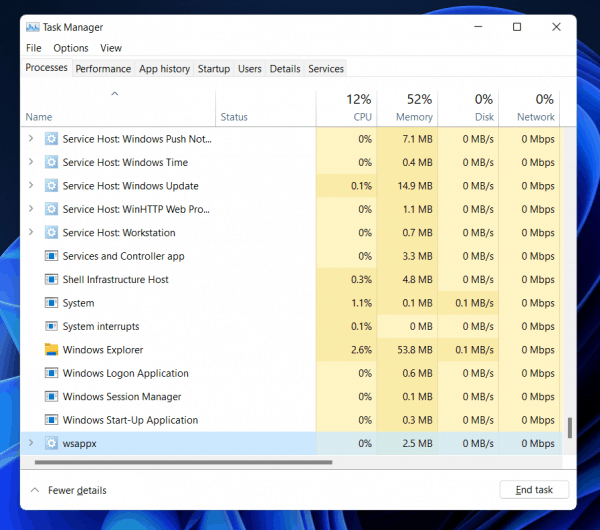The height and width of the screenshot is (530, 600).
Task: Collapse view with Fewer details
Action: click(68, 490)
